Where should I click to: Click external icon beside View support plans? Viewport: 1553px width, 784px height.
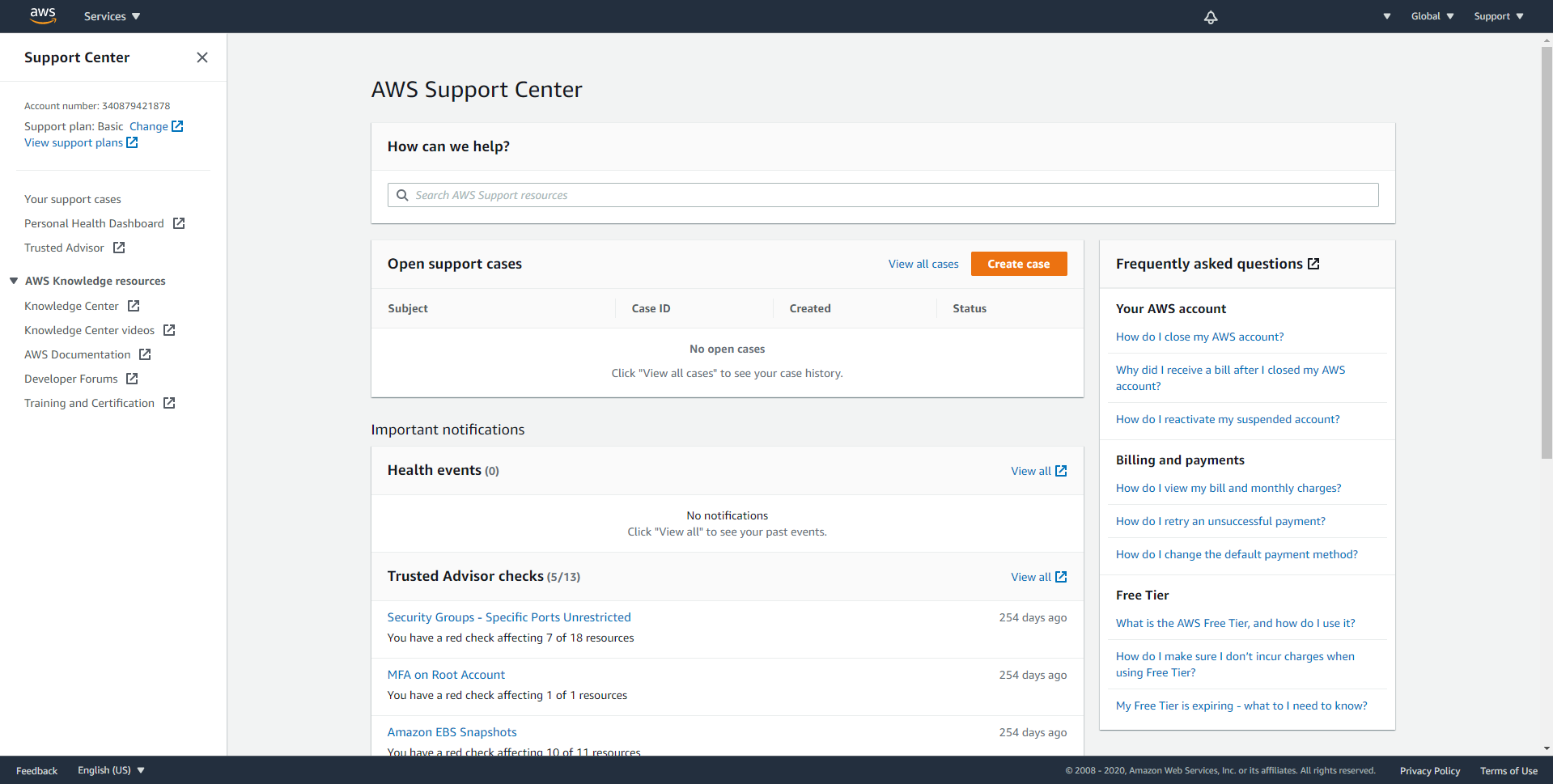[132, 142]
